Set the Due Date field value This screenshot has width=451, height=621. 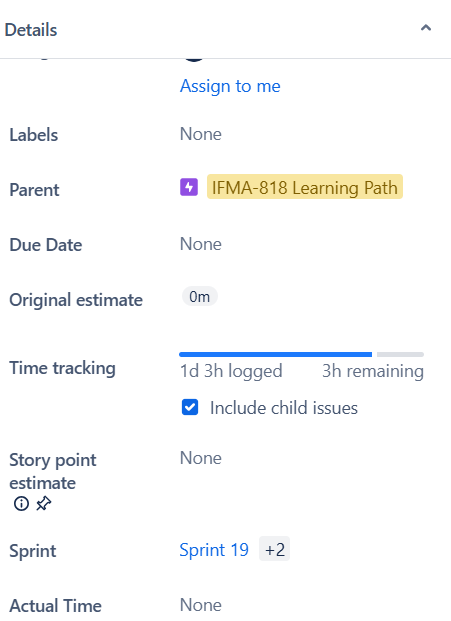pos(201,244)
